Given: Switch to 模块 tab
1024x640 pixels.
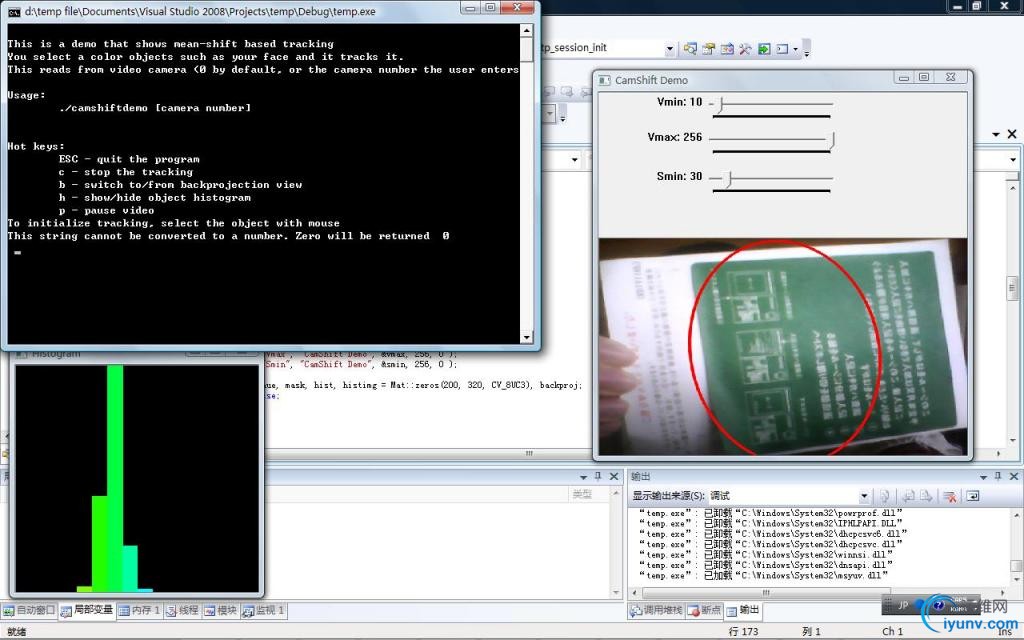Looking at the screenshot, I should coord(220,610).
